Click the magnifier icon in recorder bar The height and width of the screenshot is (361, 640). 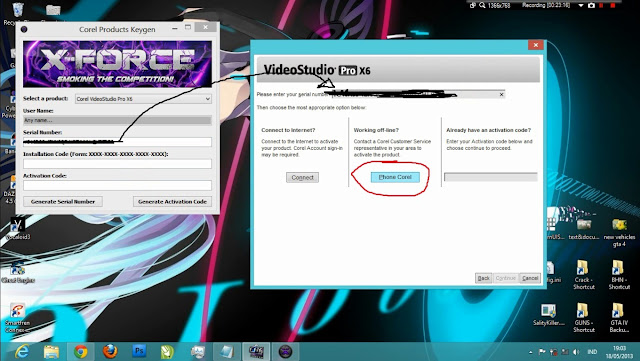[482, 5]
